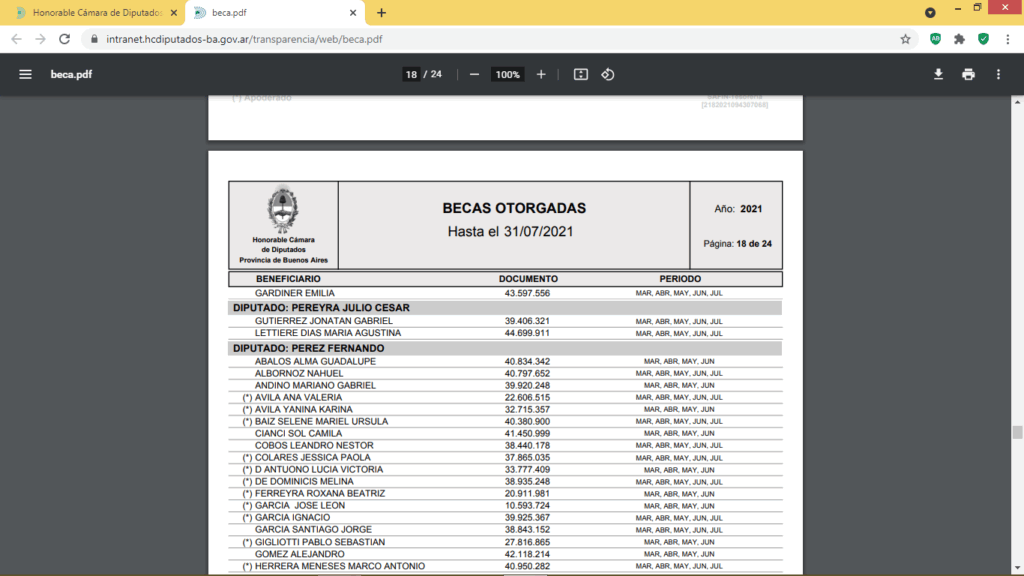
Task: Click BAIZ SELENE MARIEL URSULA entry
Action: coord(321,421)
